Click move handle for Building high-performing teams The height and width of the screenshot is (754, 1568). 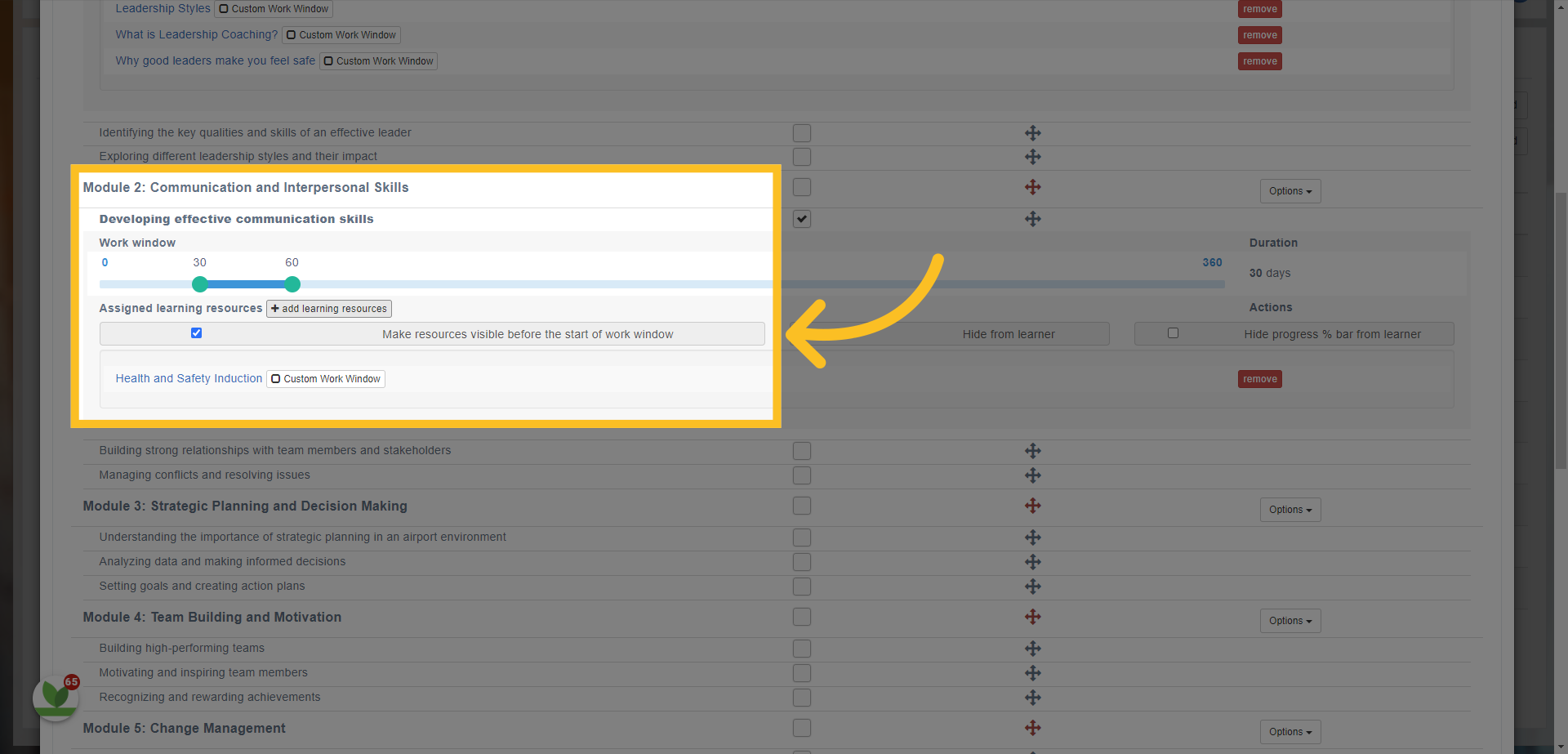[x=1032, y=649]
